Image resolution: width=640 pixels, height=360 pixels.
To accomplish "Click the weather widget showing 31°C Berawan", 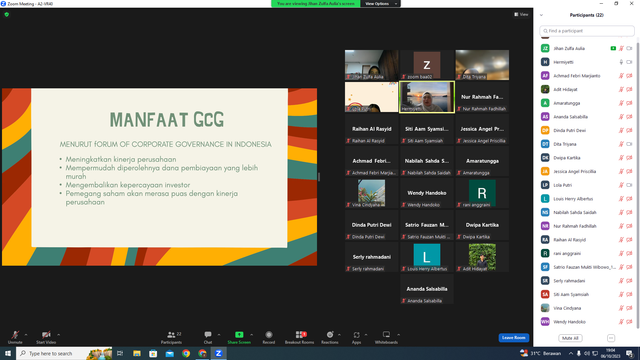I will pos(541,353).
